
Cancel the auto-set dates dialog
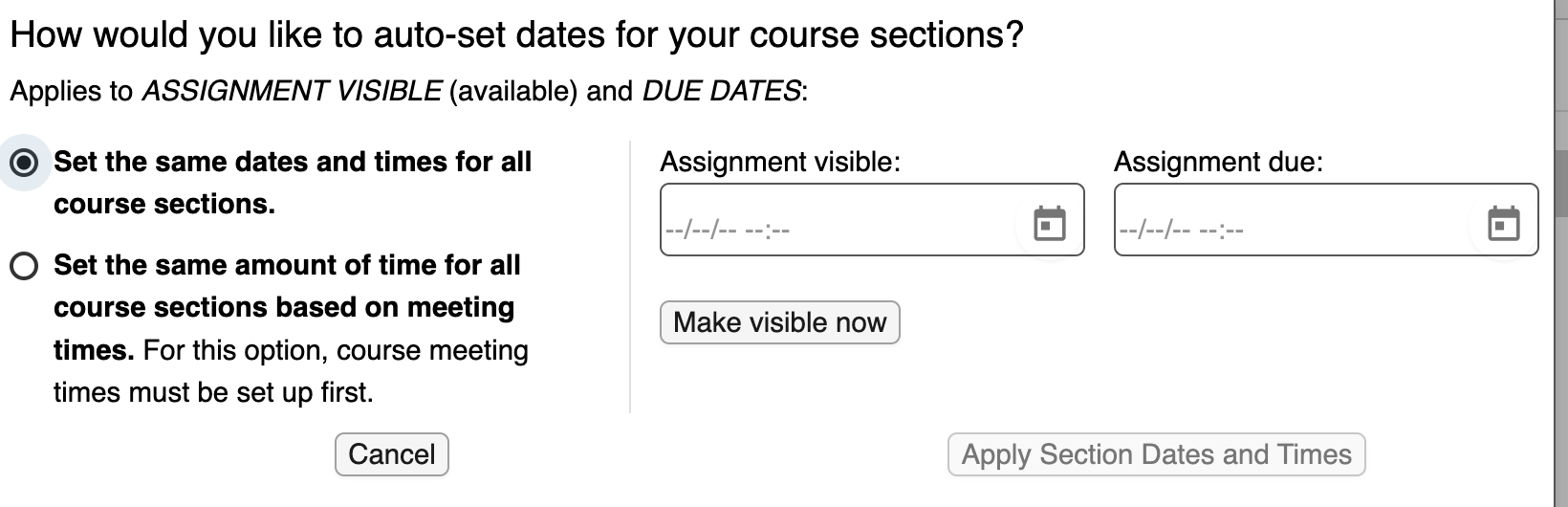click(392, 454)
